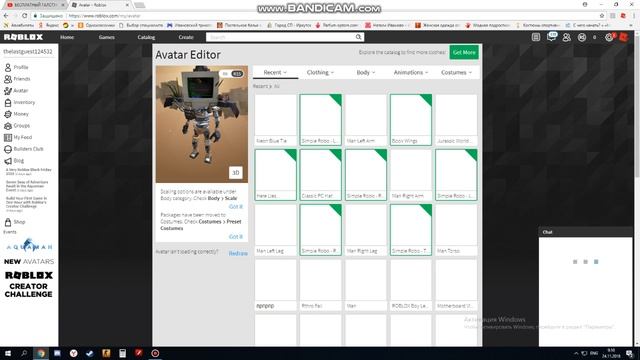Equip the Neon Blue Tie item
The width and height of the screenshot is (640, 360).
click(x=276, y=120)
